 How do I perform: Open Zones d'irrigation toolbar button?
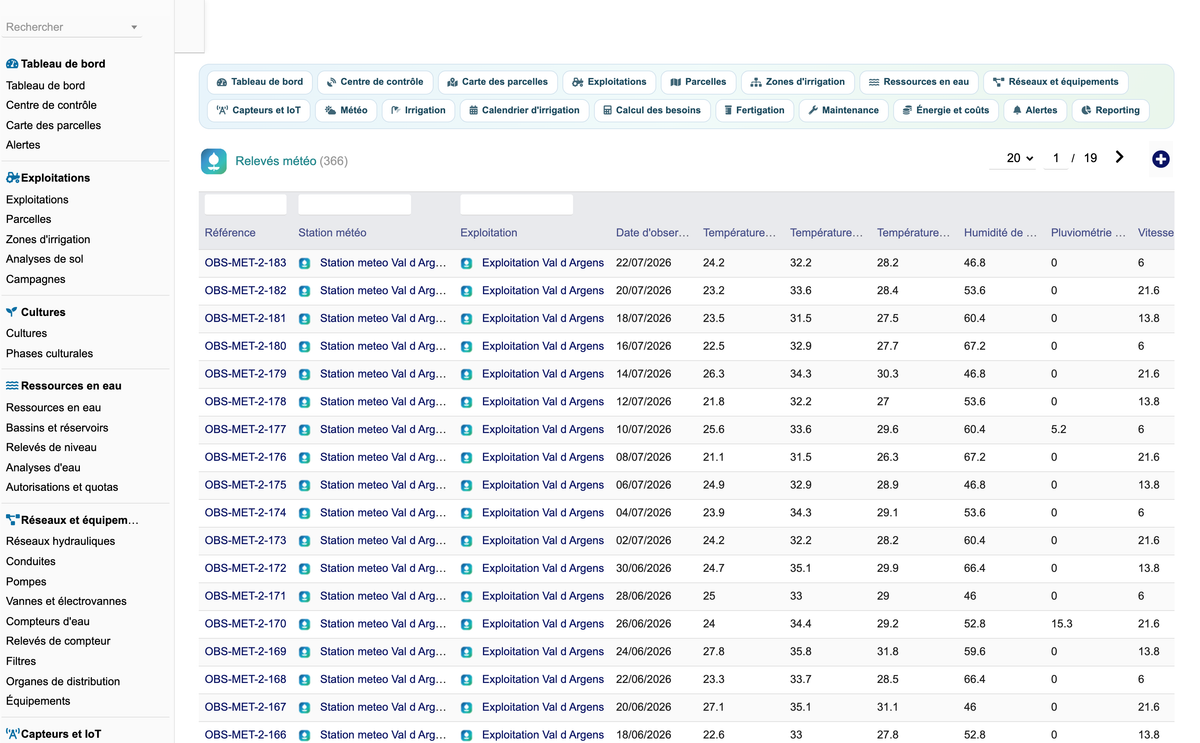tap(798, 82)
